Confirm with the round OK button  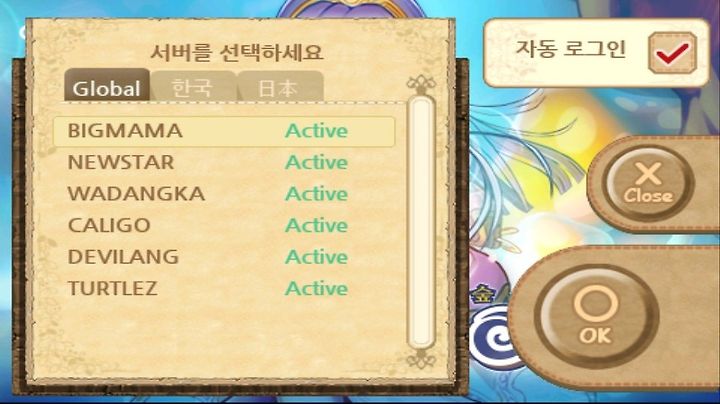tap(596, 315)
